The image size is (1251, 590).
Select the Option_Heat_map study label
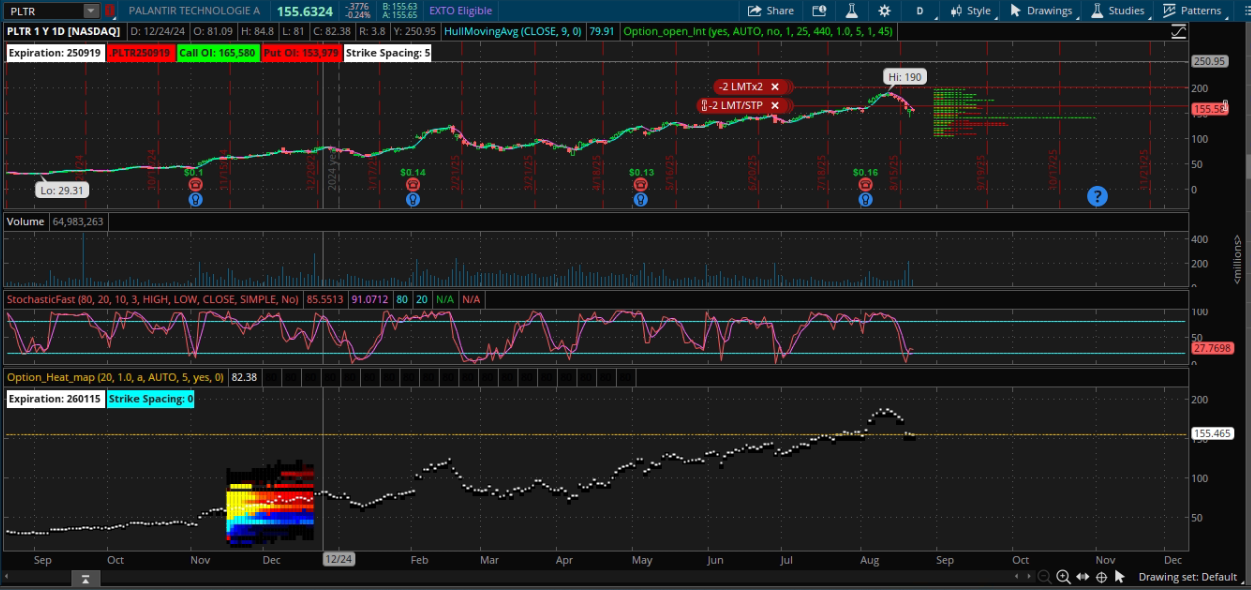(x=115, y=377)
